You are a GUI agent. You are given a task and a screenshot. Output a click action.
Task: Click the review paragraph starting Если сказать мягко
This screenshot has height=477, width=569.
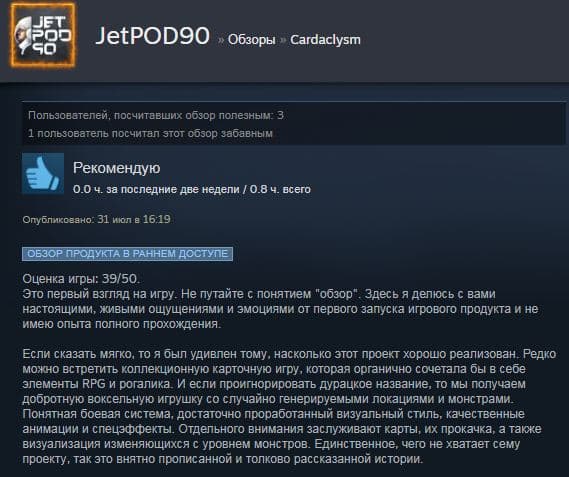point(289,406)
